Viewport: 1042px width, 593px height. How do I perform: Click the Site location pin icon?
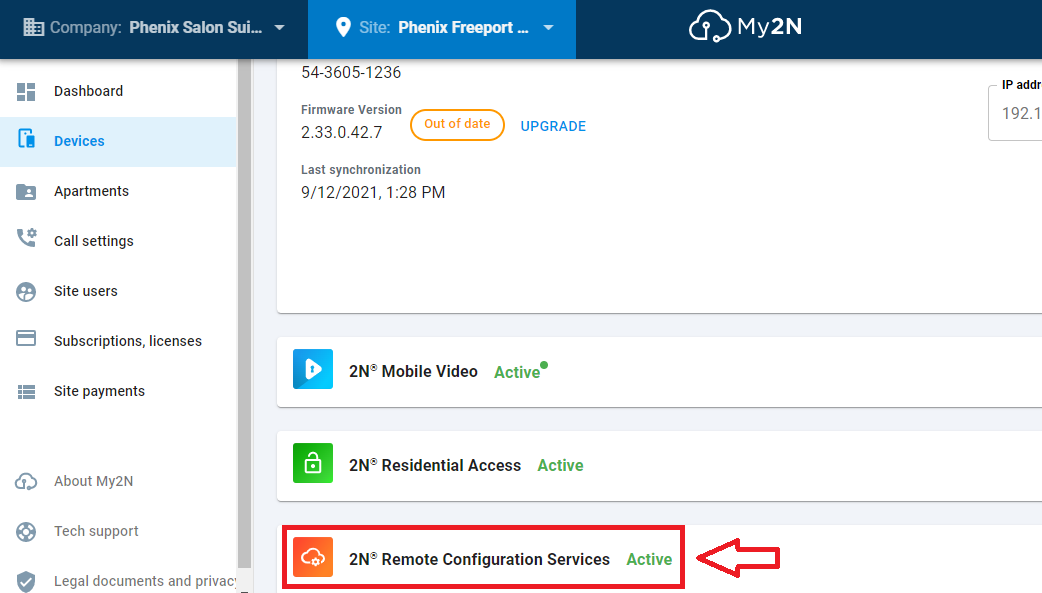tap(343, 27)
